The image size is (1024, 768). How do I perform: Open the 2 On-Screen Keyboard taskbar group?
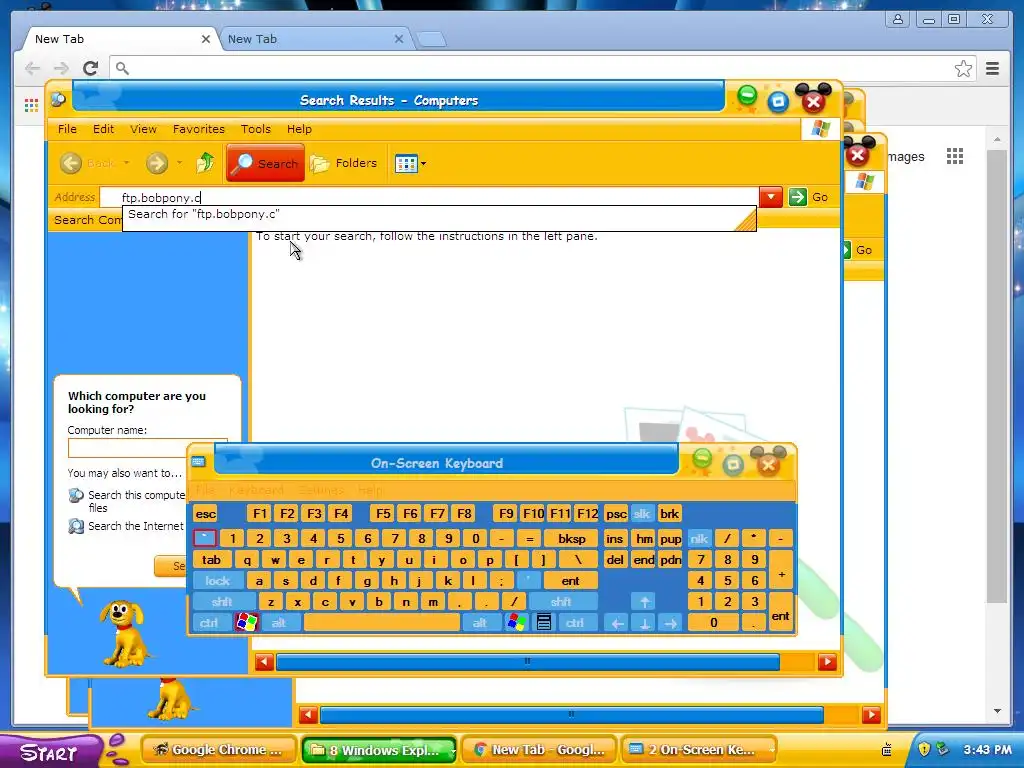697,750
